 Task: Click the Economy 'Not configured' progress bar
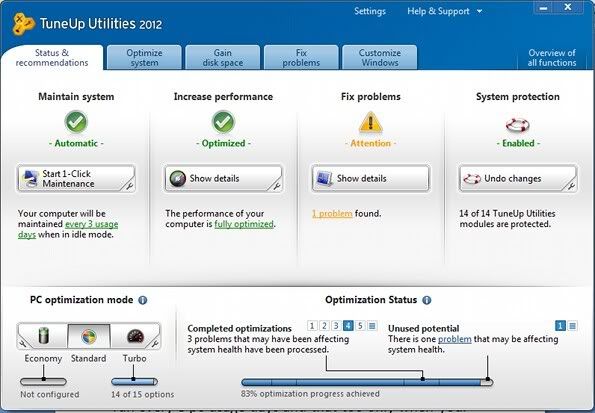[x=43, y=381]
